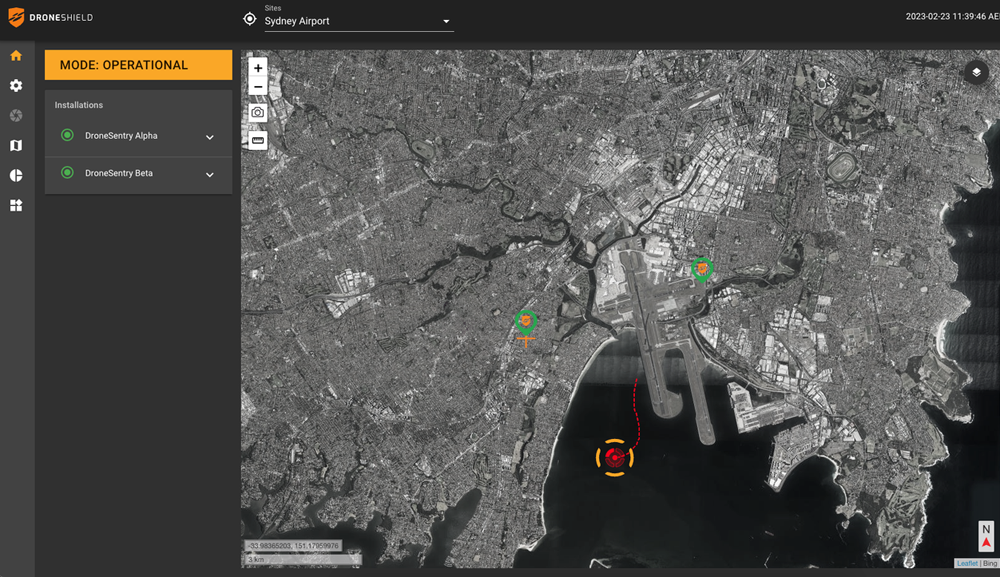Click the DroneShield logo
Screen dimensions: 1000x577
50,17
